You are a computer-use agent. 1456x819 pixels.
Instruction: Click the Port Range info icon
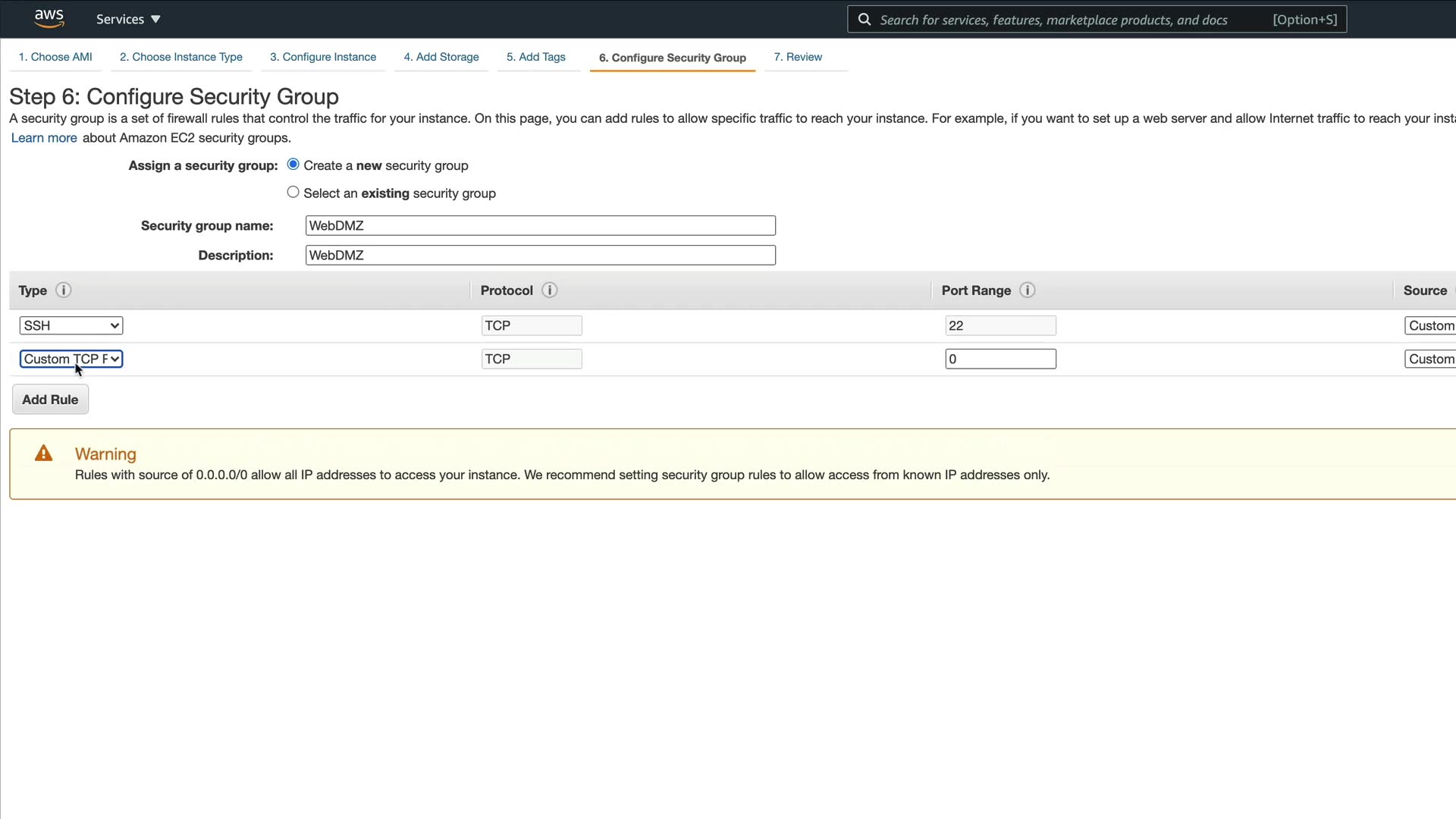pyautogui.click(x=1028, y=290)
